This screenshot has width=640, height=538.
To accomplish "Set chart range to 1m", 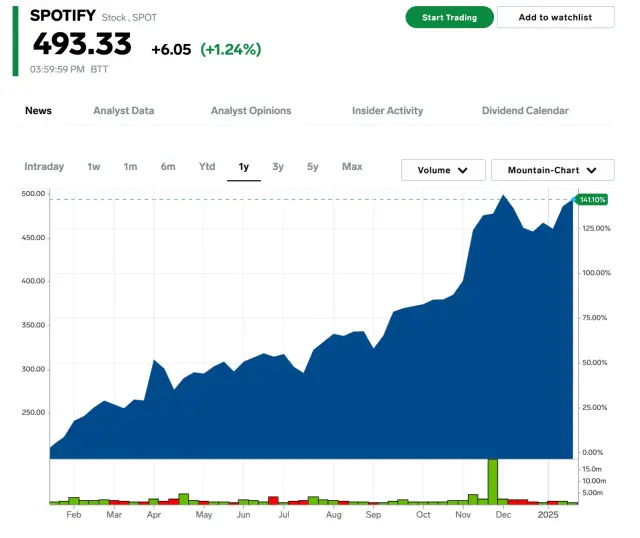I will click(130, 167).
